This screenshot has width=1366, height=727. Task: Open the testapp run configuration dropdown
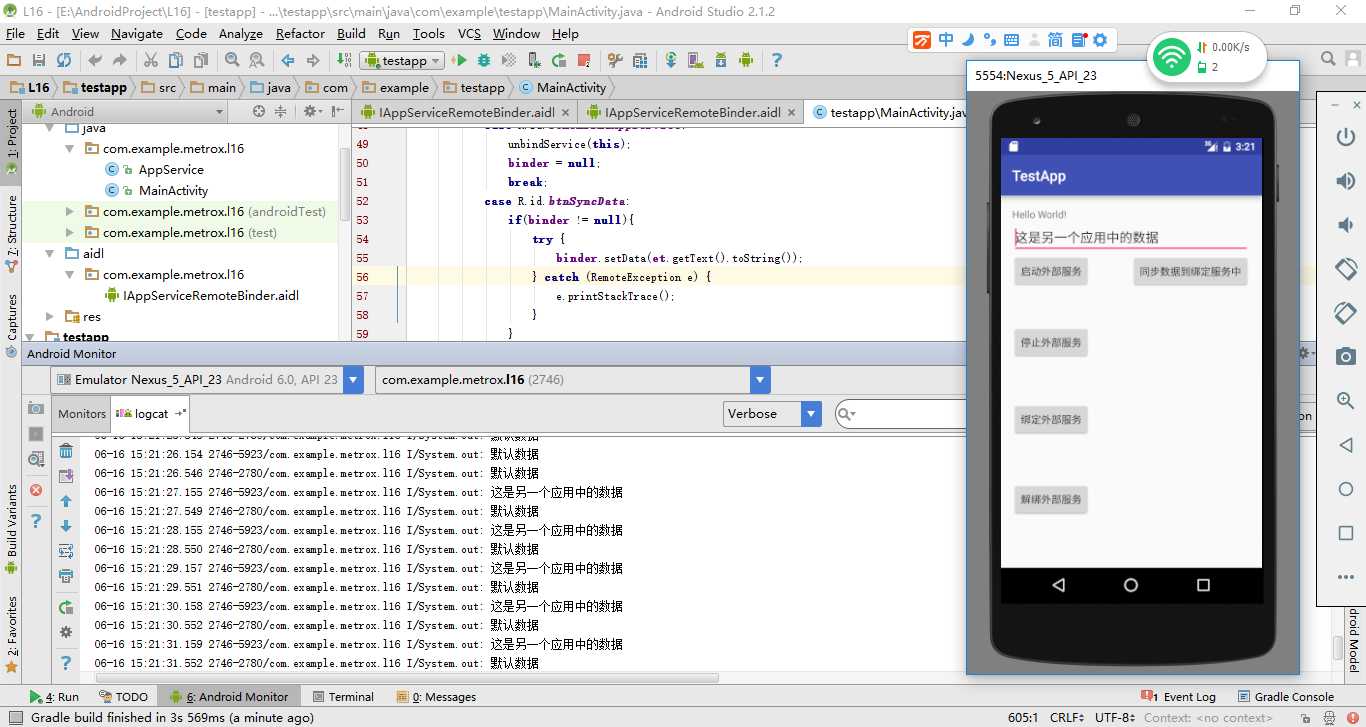point(402,60)
